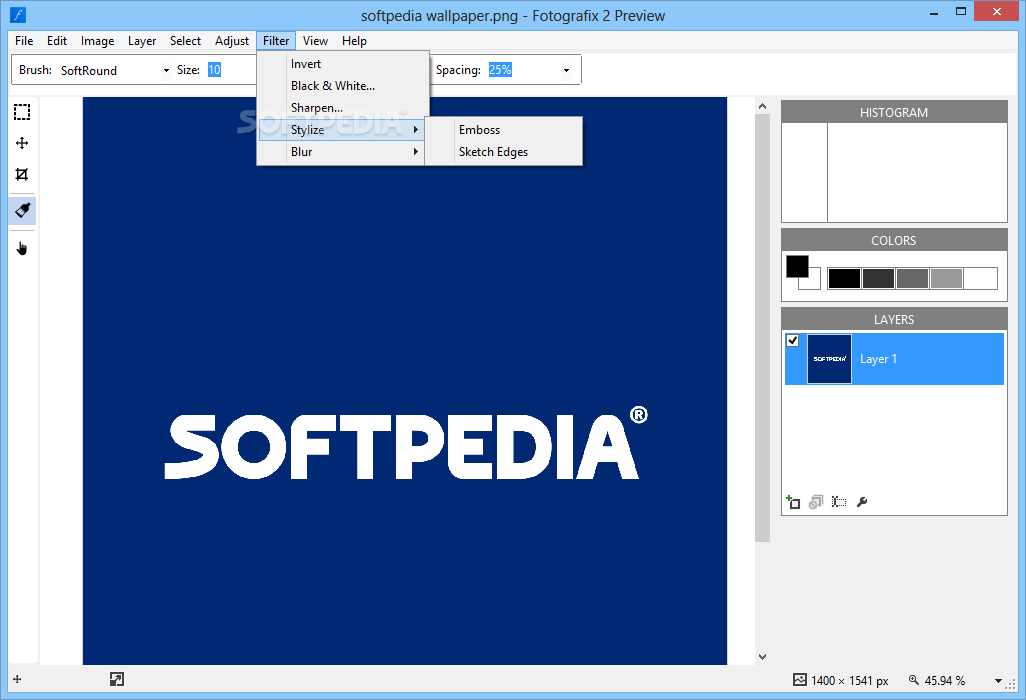The height and width of the screenshot is (700, 1026).
Task: Click the foreground black color swatch
Action: pyautogui.click(x=797, y=266)
